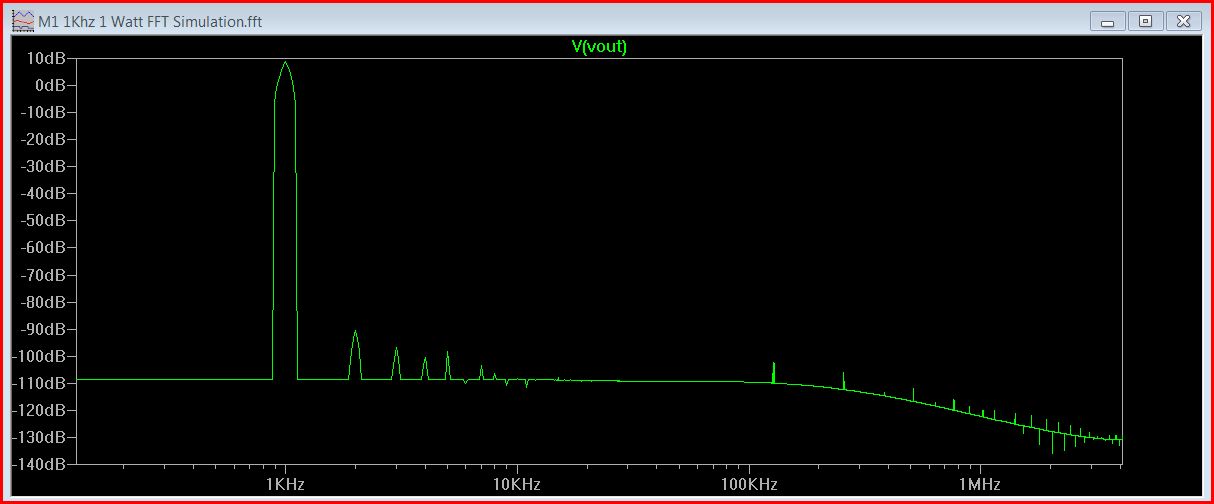Click the waveform icon in title bar

[21, 20]
